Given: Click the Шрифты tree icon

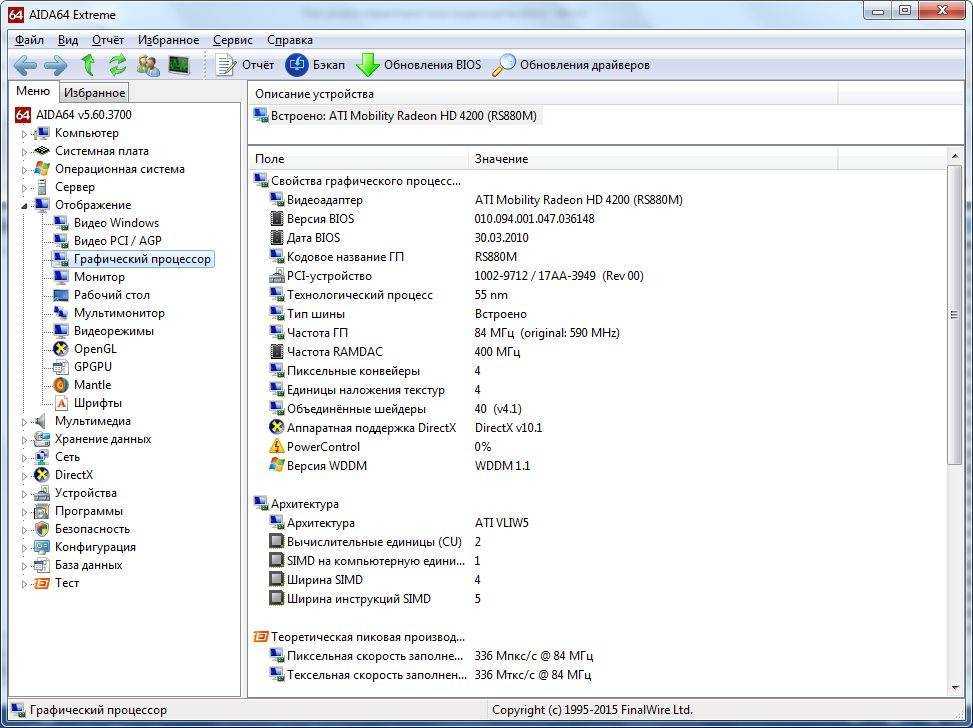Looking at the screenshot, I should (x=61, y=403).
